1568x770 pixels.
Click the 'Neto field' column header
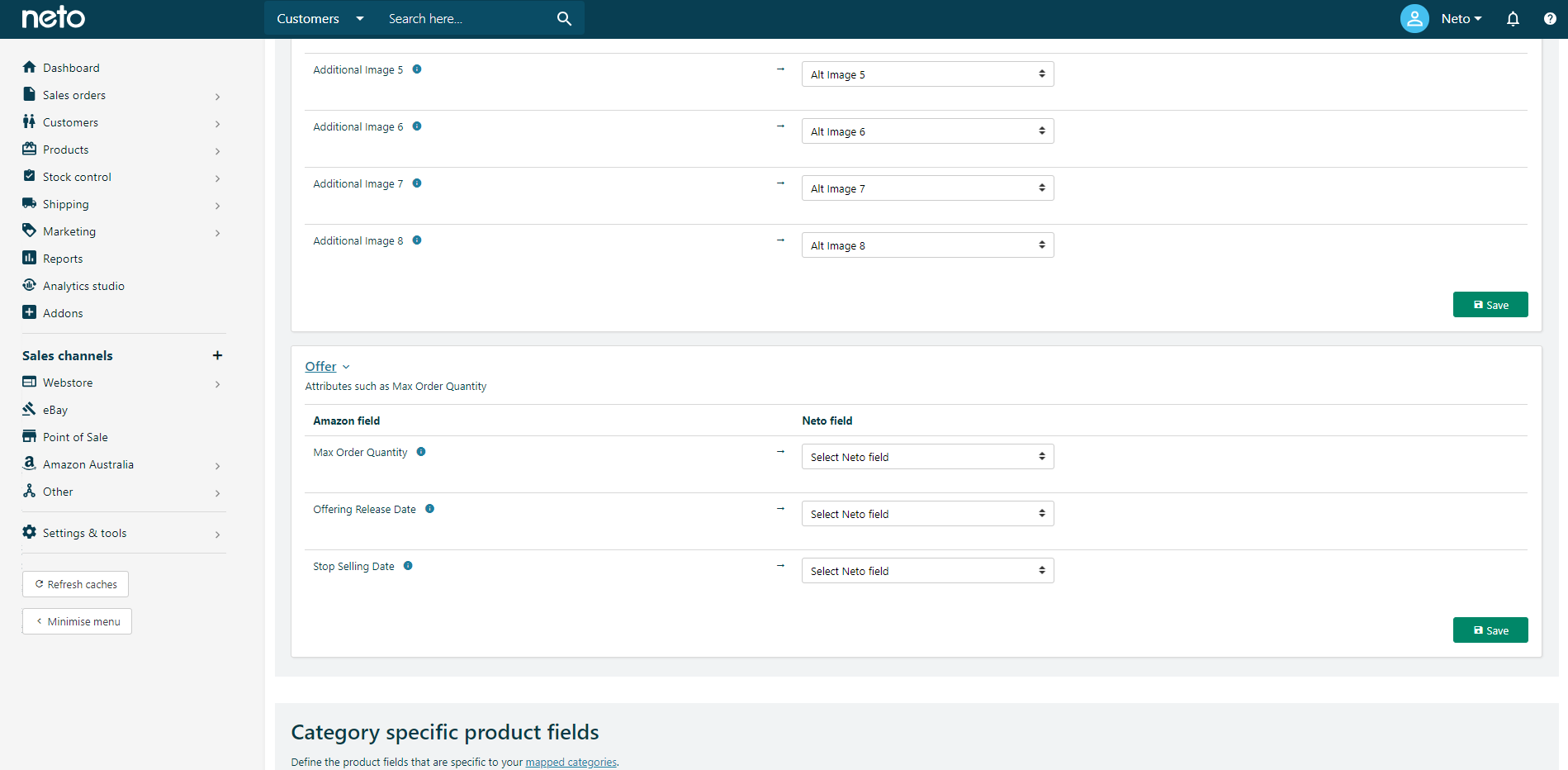(x=827, y=421)
